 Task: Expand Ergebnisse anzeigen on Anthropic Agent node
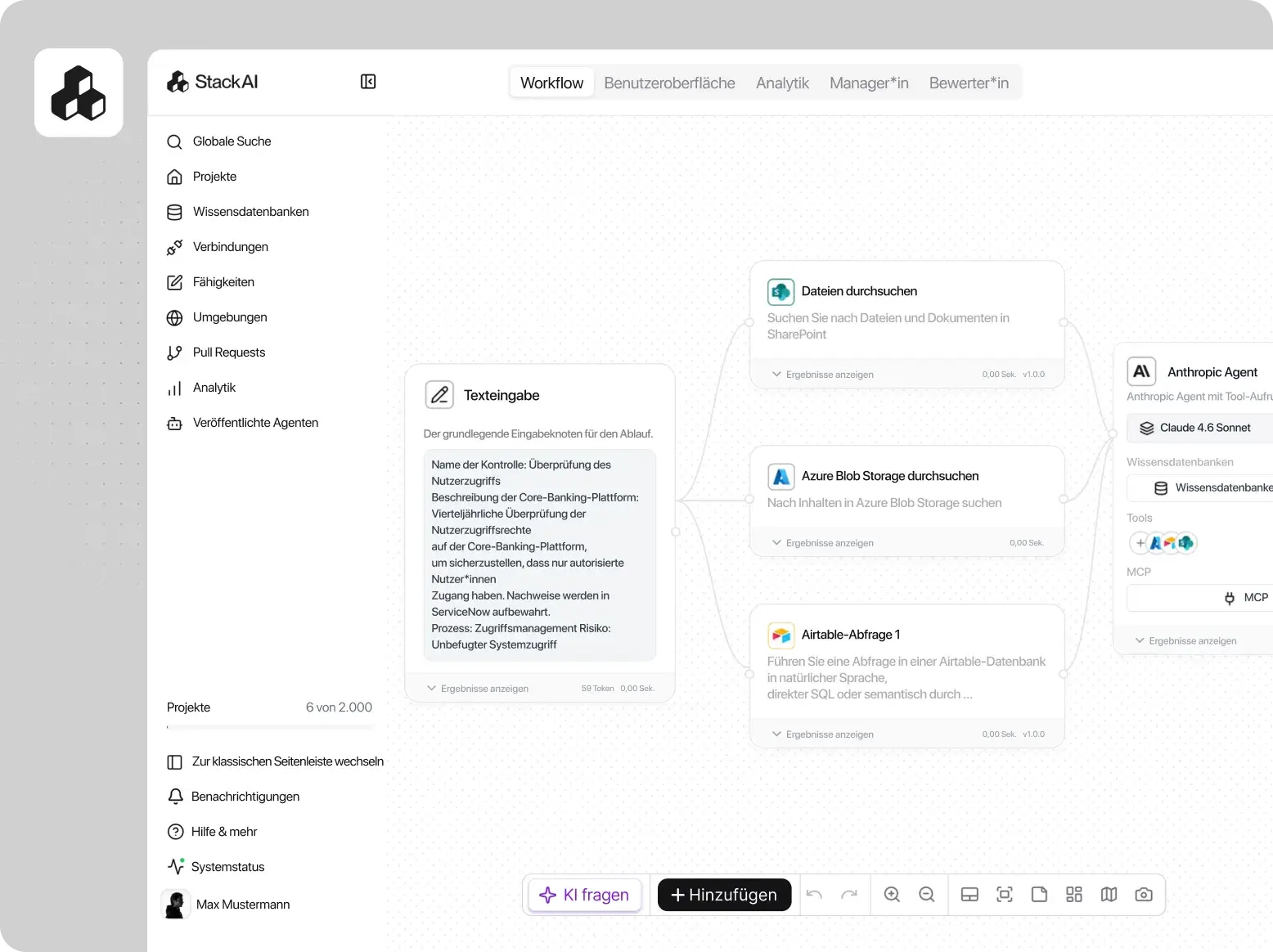point(1186,641)
